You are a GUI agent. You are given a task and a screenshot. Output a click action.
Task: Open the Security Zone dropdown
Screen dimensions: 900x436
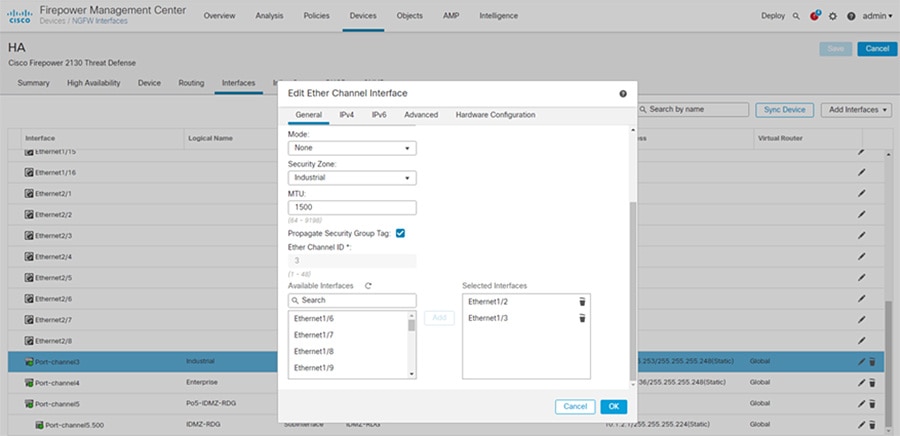coord(352,178)
